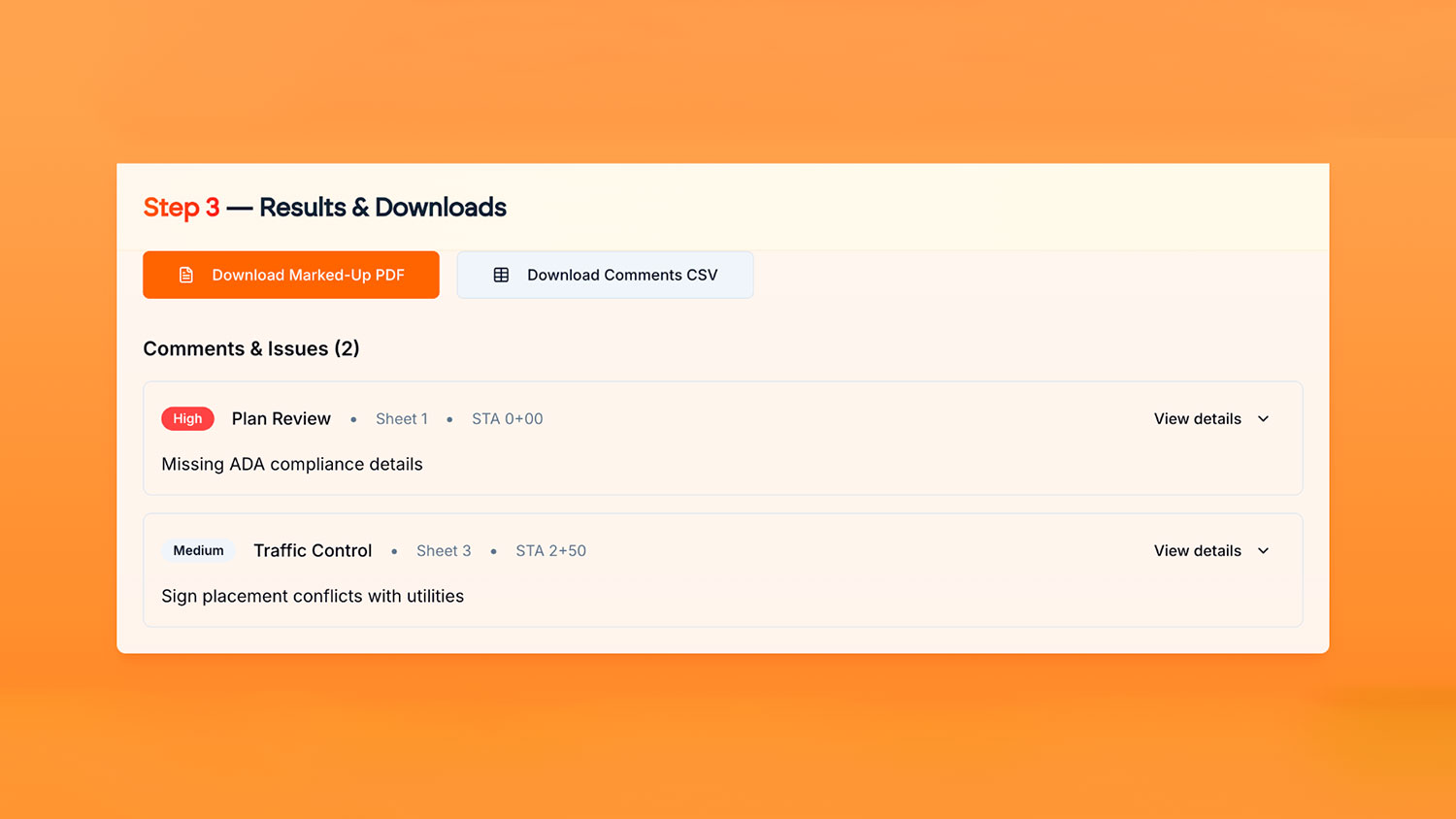Expand the chevron for the Traffic Control comment

[1263, 551]
